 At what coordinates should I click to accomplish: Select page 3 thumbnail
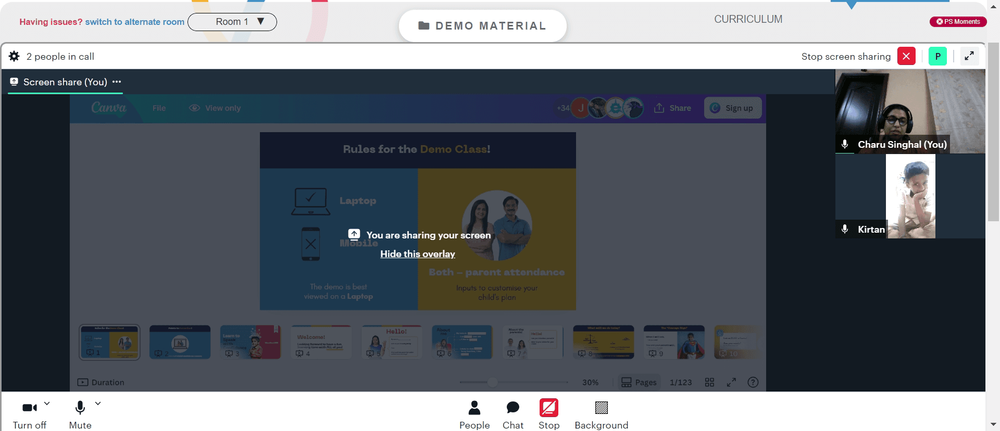coord(251,342)
